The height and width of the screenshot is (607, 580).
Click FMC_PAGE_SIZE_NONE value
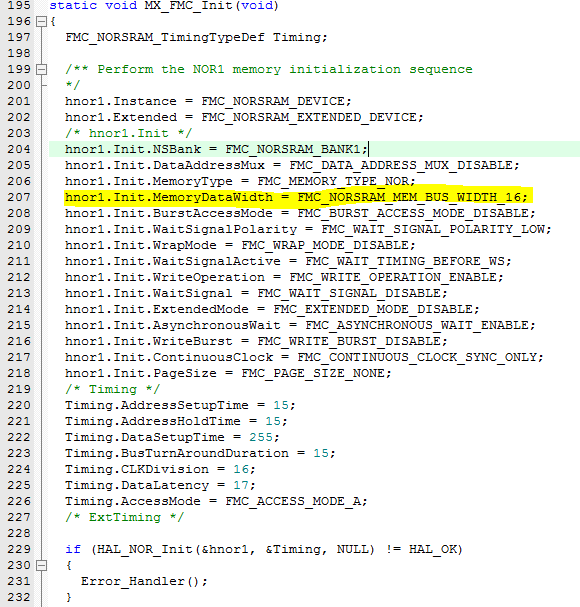pyautogui.click(x=313, y=373)
